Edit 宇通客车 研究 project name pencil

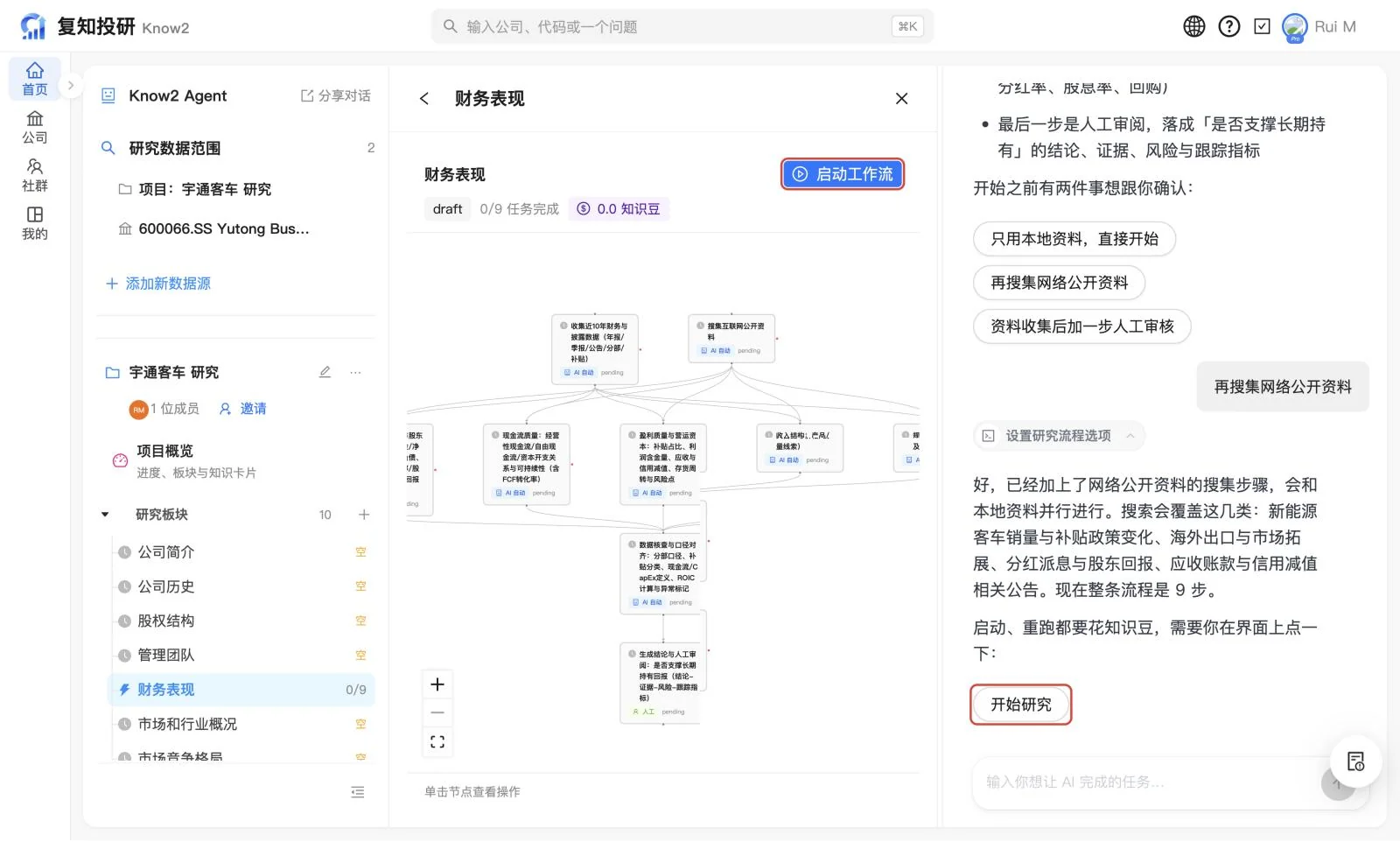325,372
